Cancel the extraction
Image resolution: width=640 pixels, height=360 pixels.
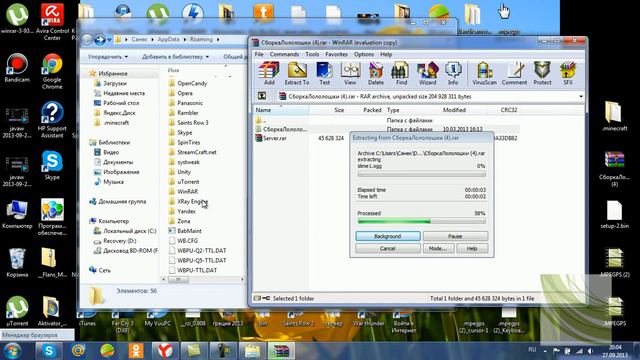387,248
